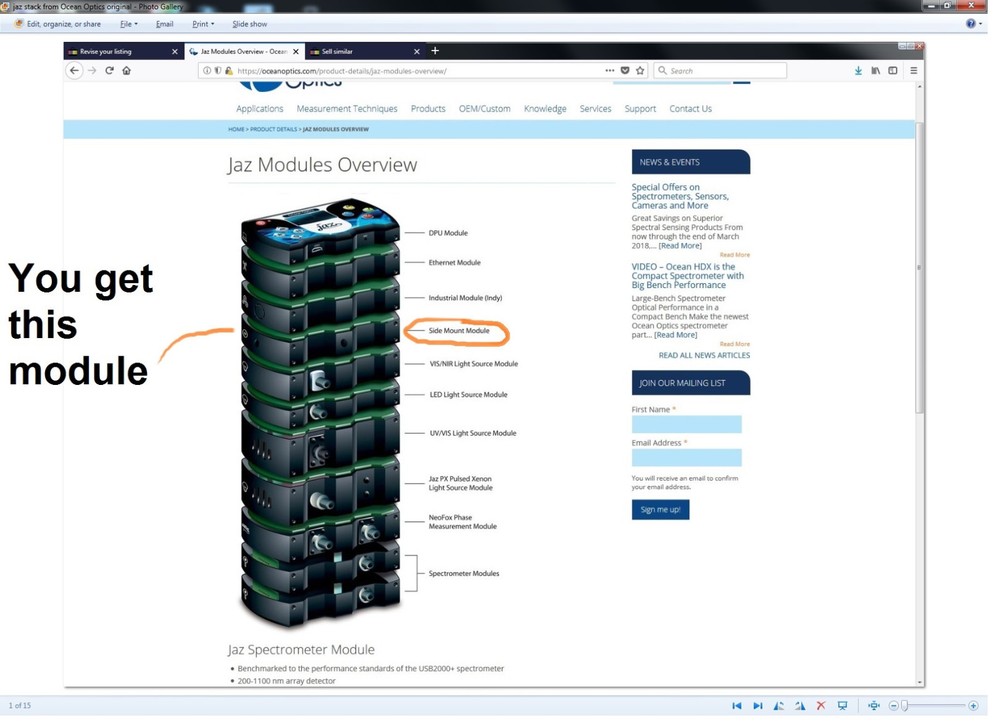The height and width of the screenshot is (723, 1000).
Task: Open browser hamburger menu
Action: coord(913,71)
